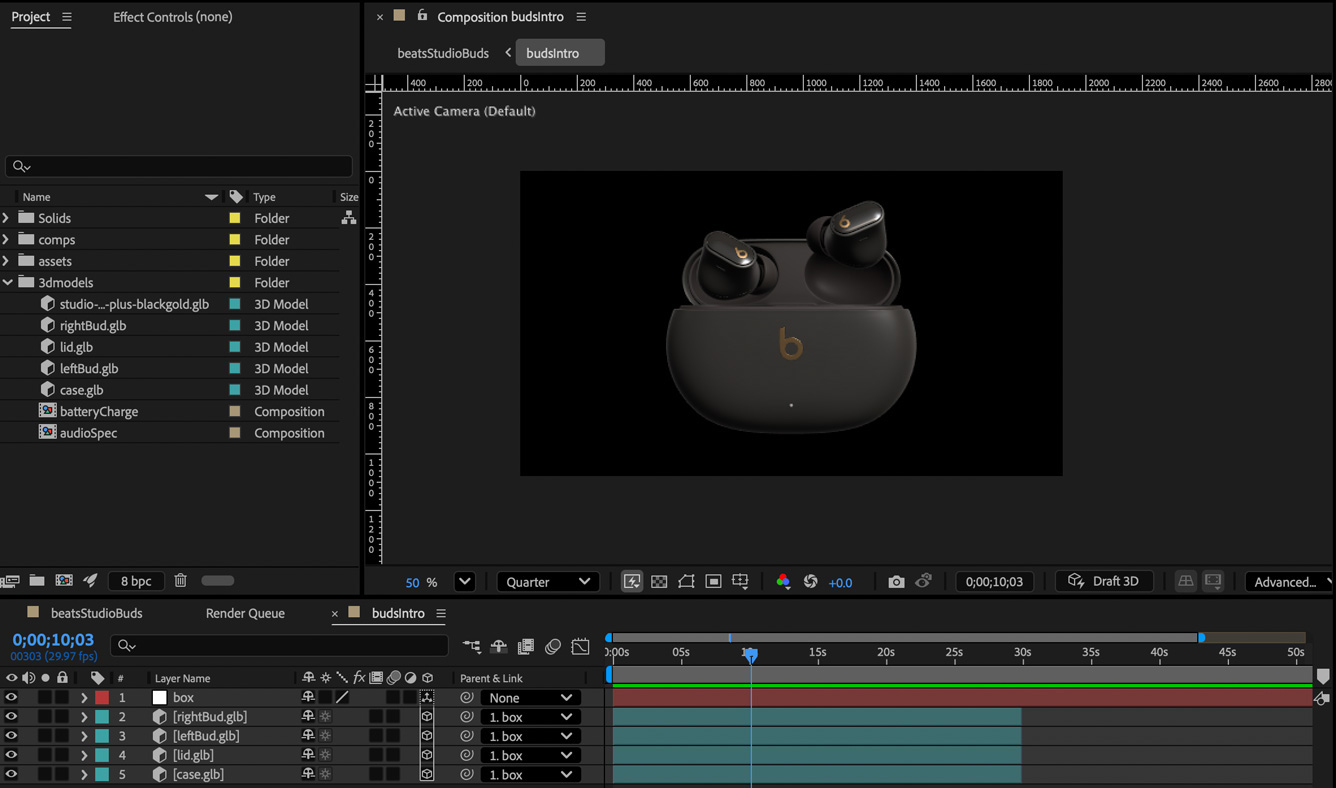1336x788 pixels.
Task: Hide the [rightBud.glb] layer
Action: [x=11, y=717]
